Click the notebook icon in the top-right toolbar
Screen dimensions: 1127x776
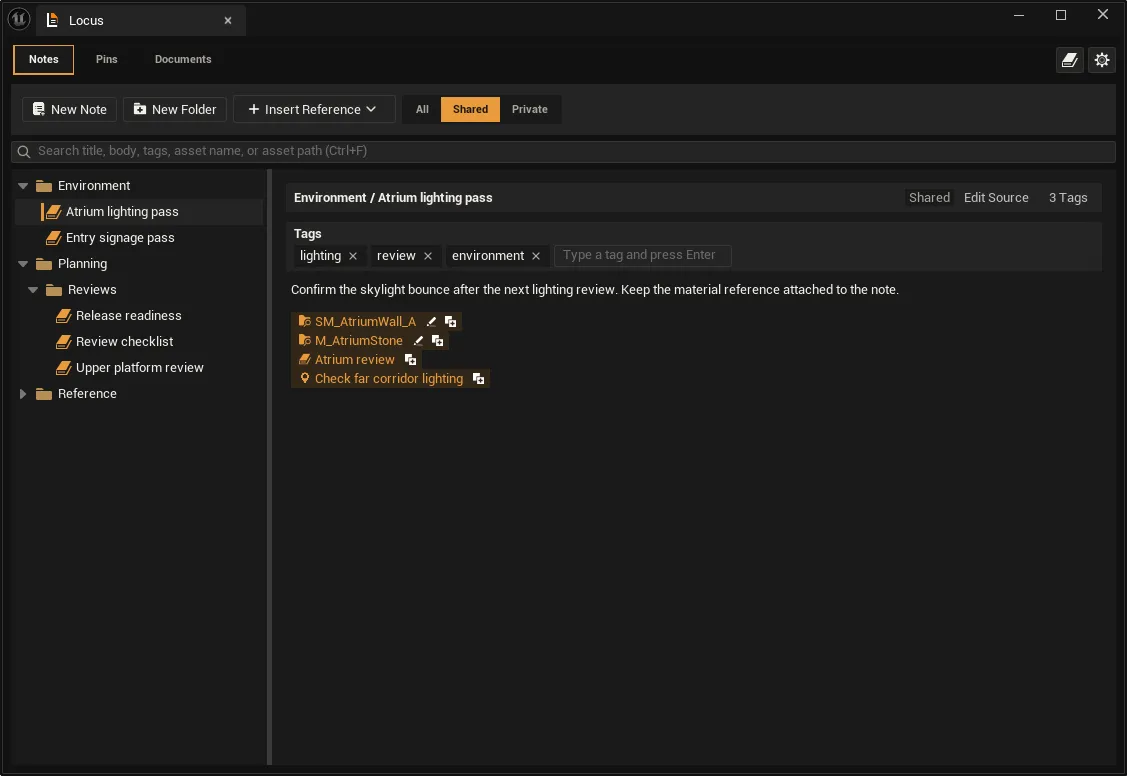1070,60
